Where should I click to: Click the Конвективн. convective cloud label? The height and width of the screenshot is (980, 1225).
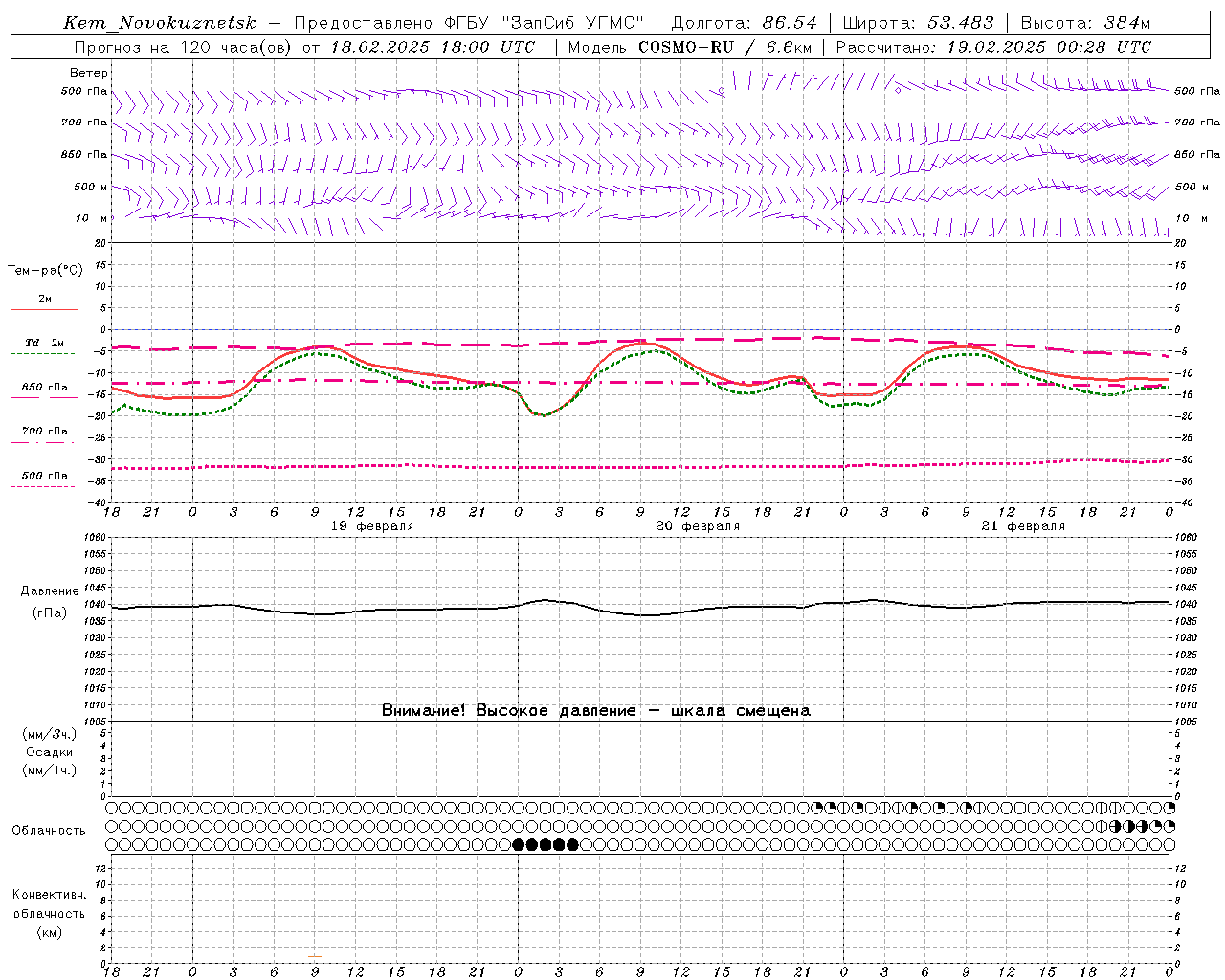pos(50,895)
